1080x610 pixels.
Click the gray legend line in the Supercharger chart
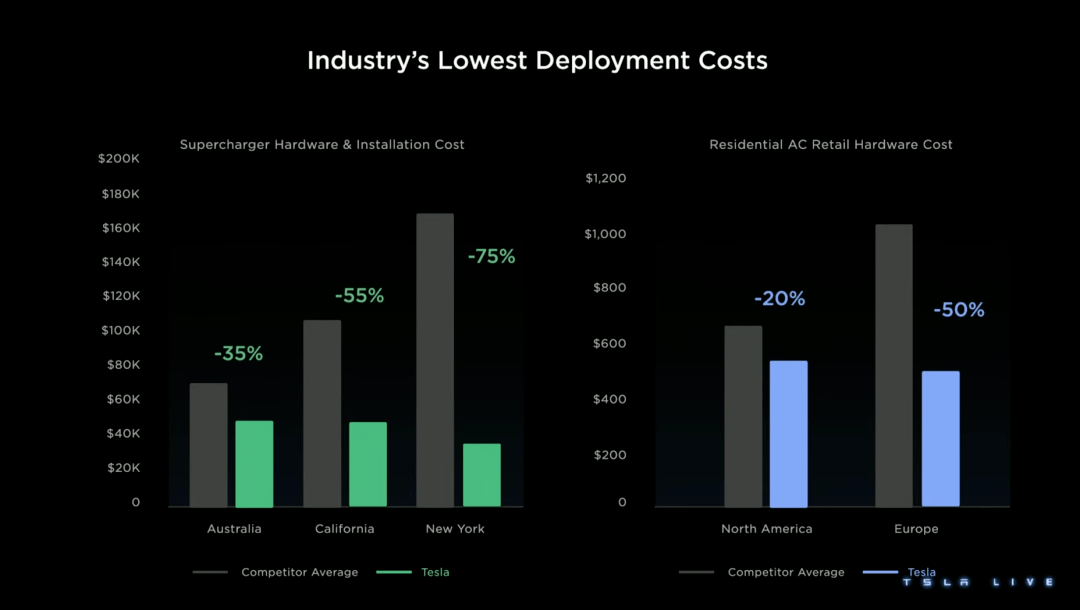(210, 572)
